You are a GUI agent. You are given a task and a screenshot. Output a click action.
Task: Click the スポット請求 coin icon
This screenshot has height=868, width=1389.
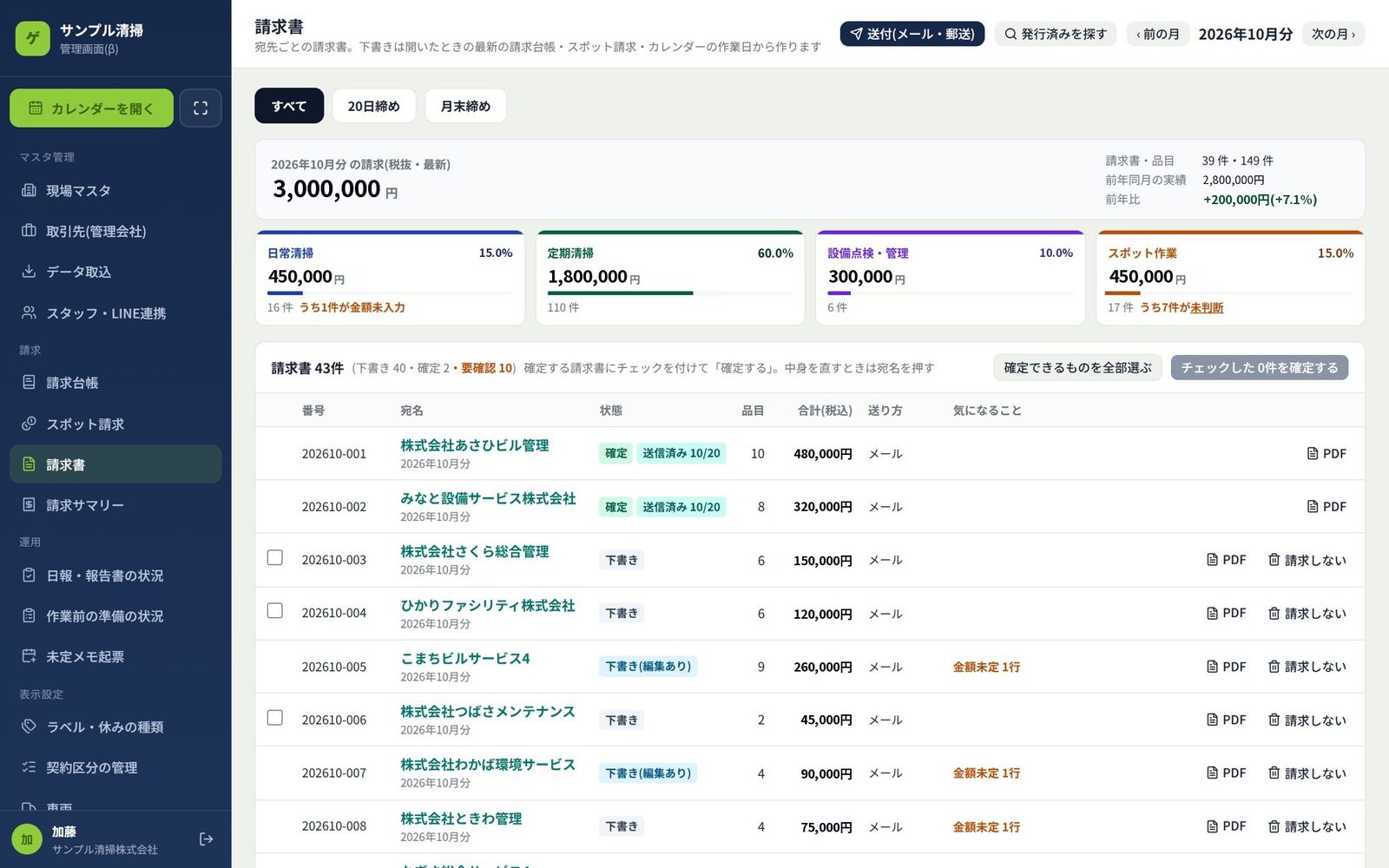pos(29,424)
